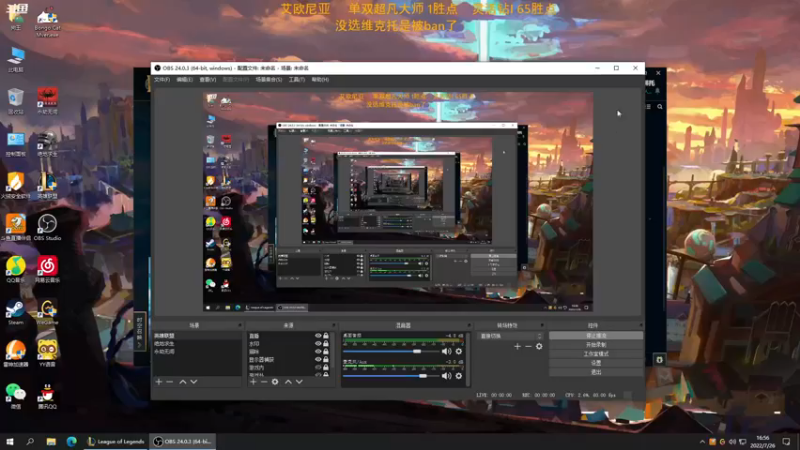Select the 显示器捕获 source row
The image size is (800, 450).
[289, 360]
